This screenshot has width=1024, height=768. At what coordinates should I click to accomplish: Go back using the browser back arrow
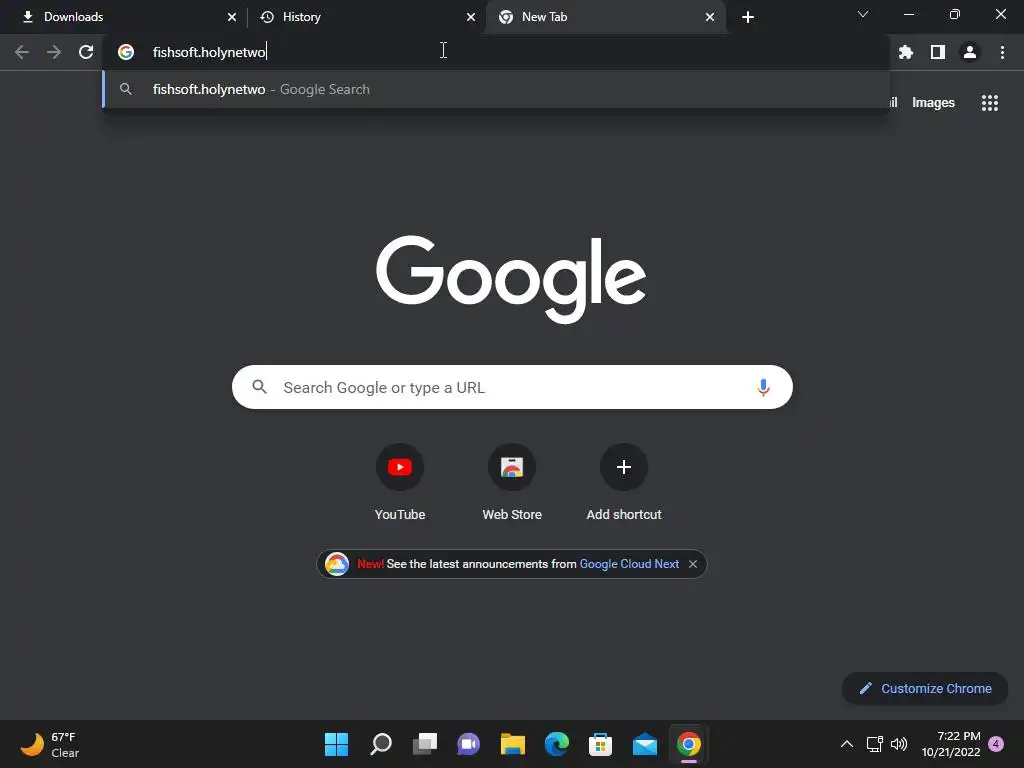click(22, 52)
